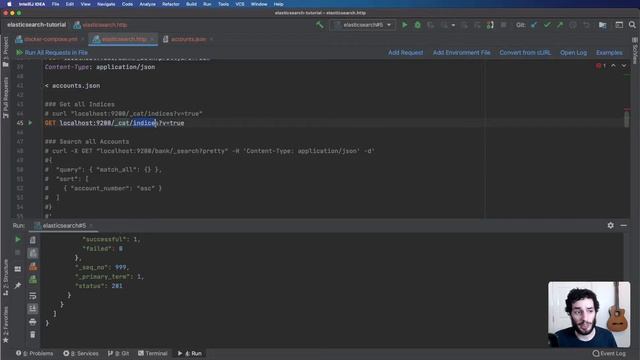
Task: Click the Convert from cURL link
Action: 525,53
